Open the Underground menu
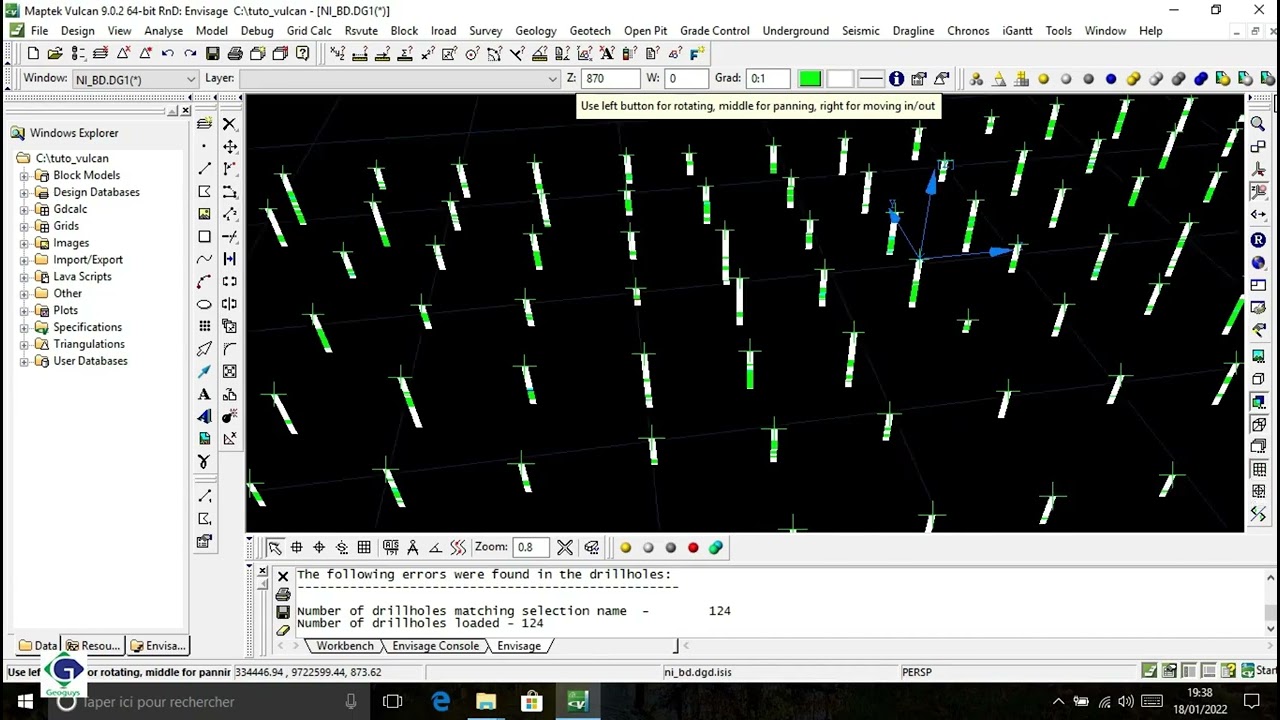The height and width of the screenshot is (720, 1280). 795,31
